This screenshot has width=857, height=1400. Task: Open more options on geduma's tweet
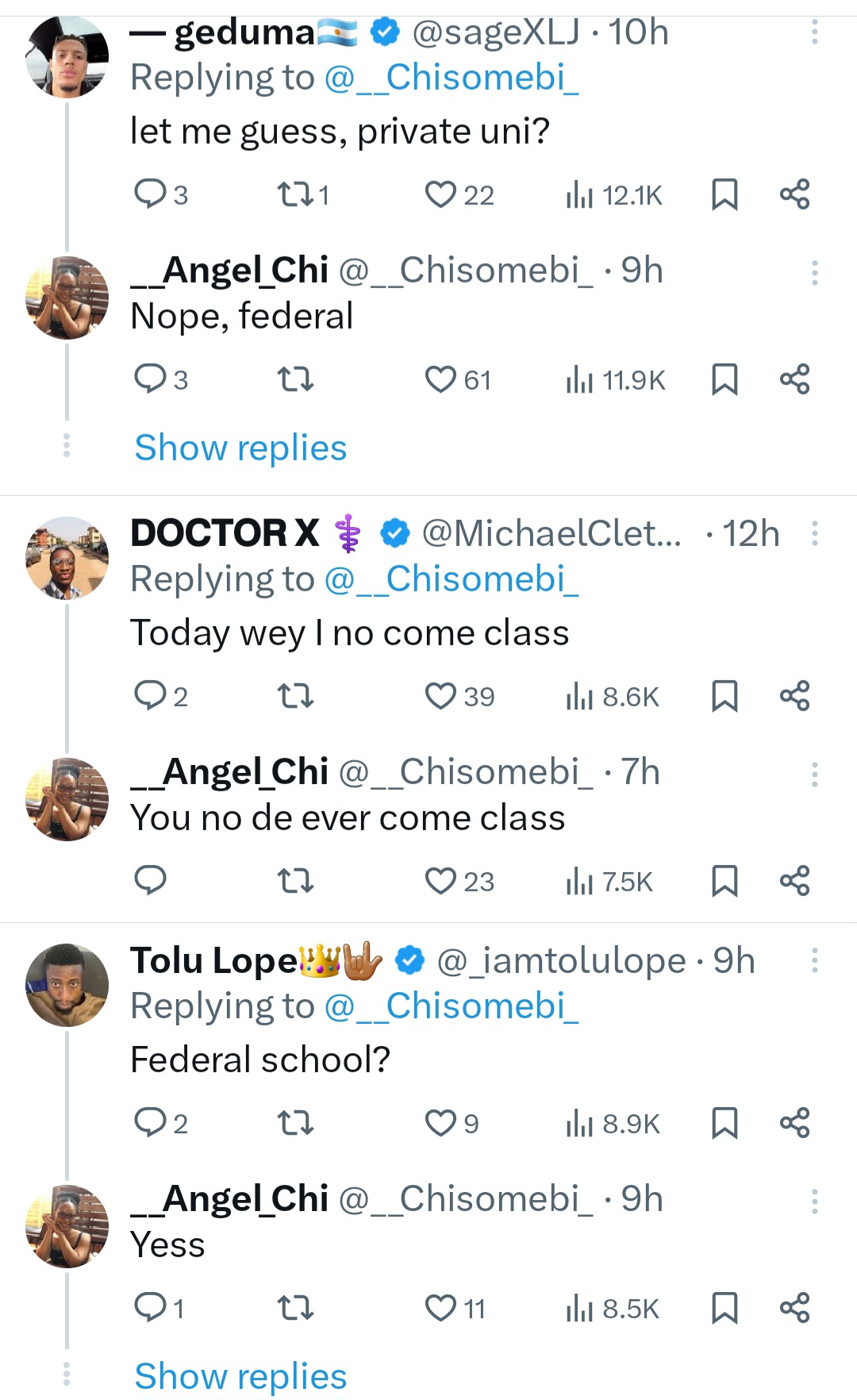[814, 33]
